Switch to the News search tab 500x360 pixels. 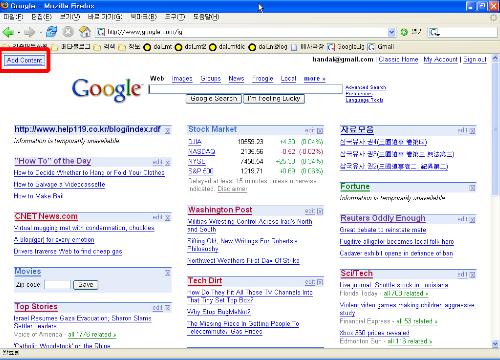click(x=236, y=79)
